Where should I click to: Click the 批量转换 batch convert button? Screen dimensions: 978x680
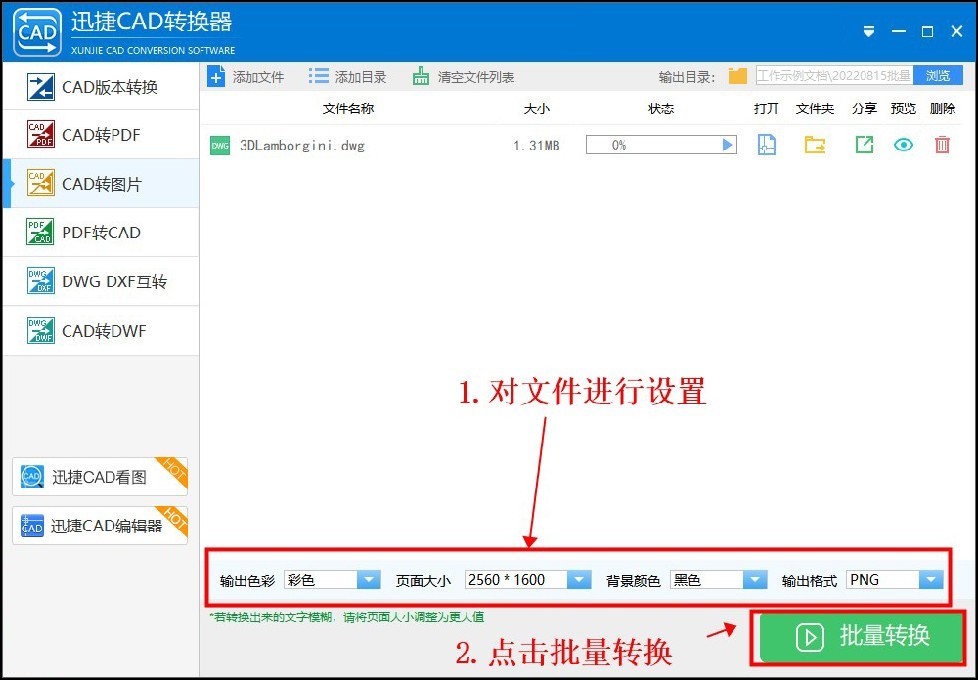[x=858, y=637]
